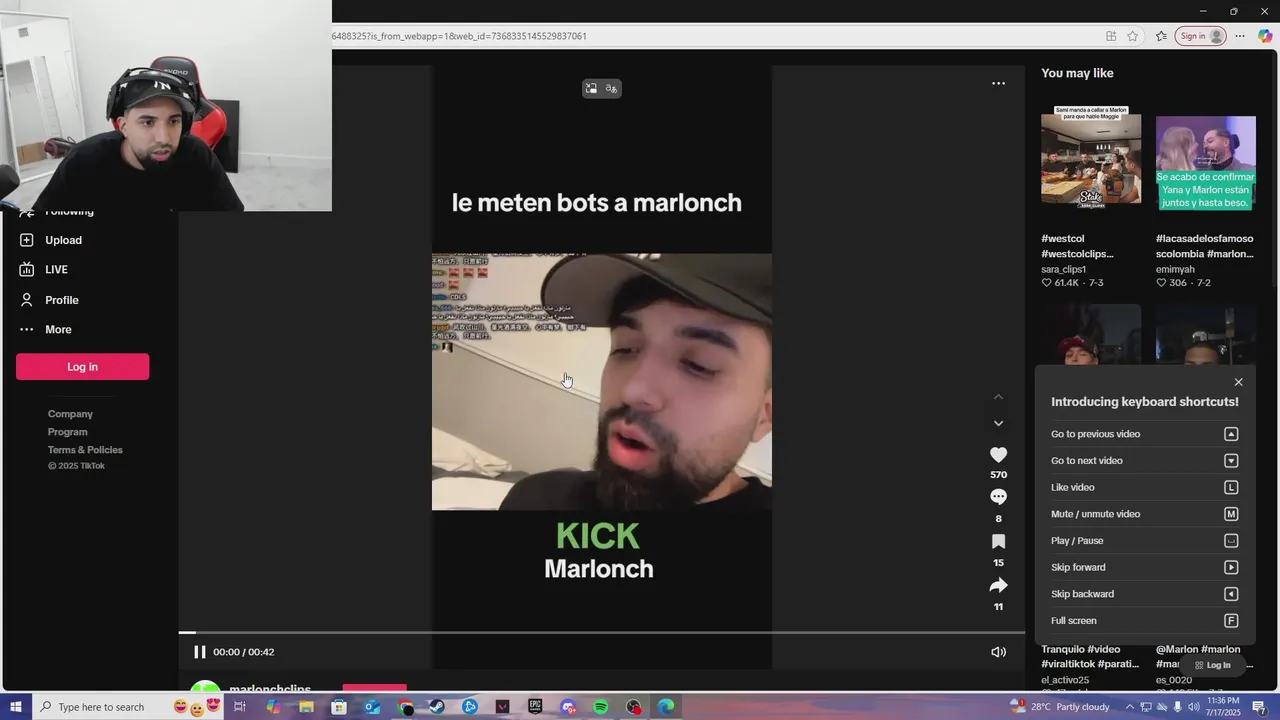Share the video using the arrow icon
1280x720 pixels.
coord(998,585)
